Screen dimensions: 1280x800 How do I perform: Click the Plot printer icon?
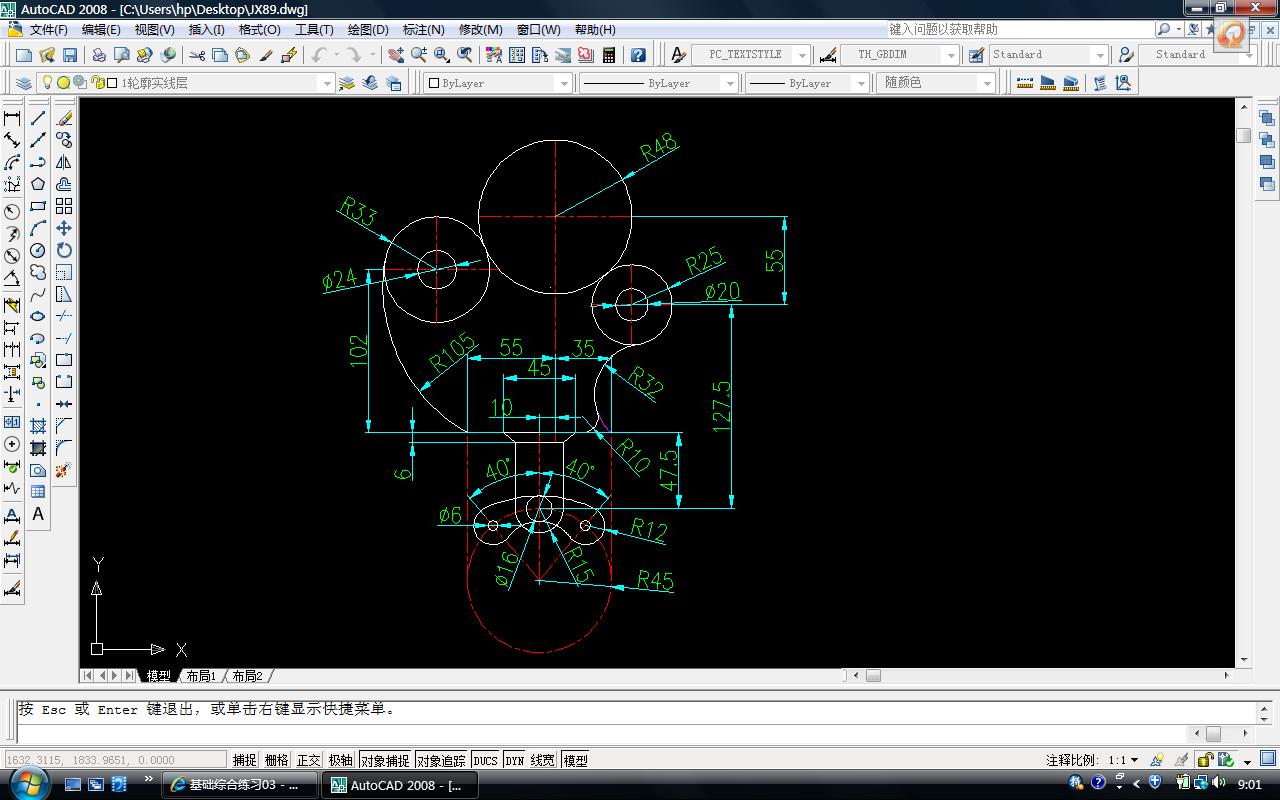[100, 55]
